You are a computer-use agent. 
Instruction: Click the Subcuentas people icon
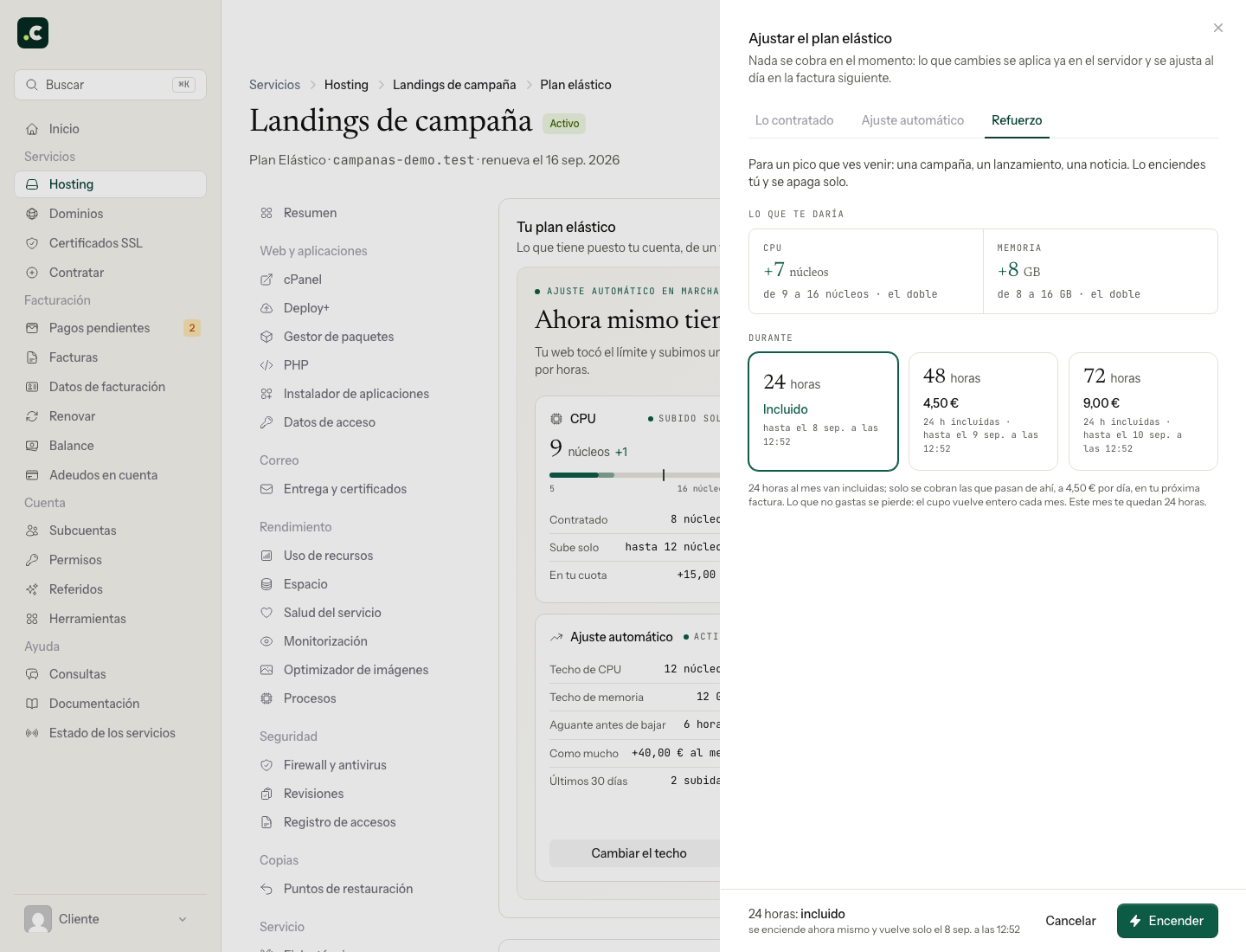pyautogui.click(x=32, y=531)
